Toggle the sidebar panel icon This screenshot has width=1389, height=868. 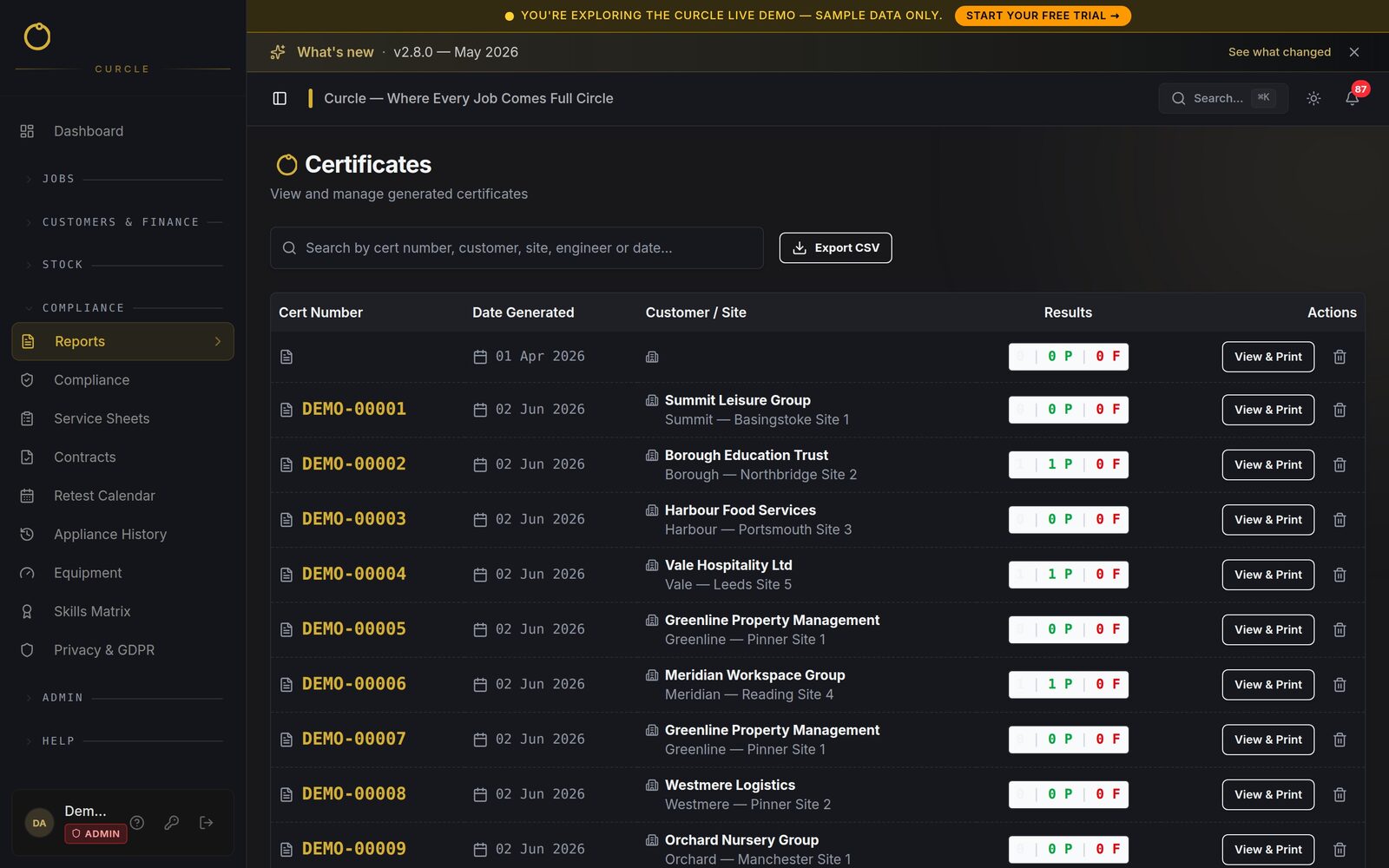tap(280, 98)
